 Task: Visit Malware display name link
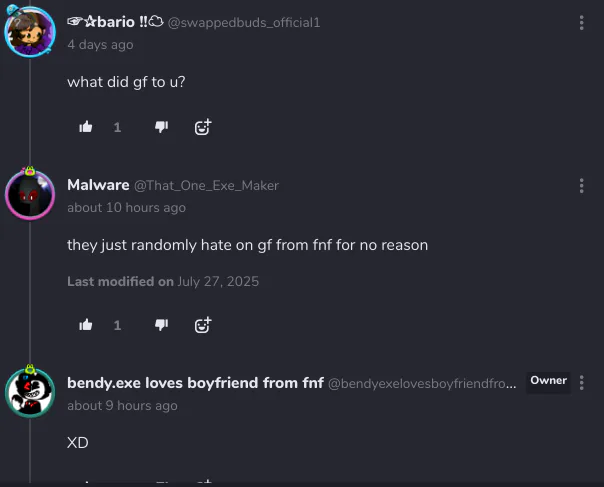(x=98, y=185)
